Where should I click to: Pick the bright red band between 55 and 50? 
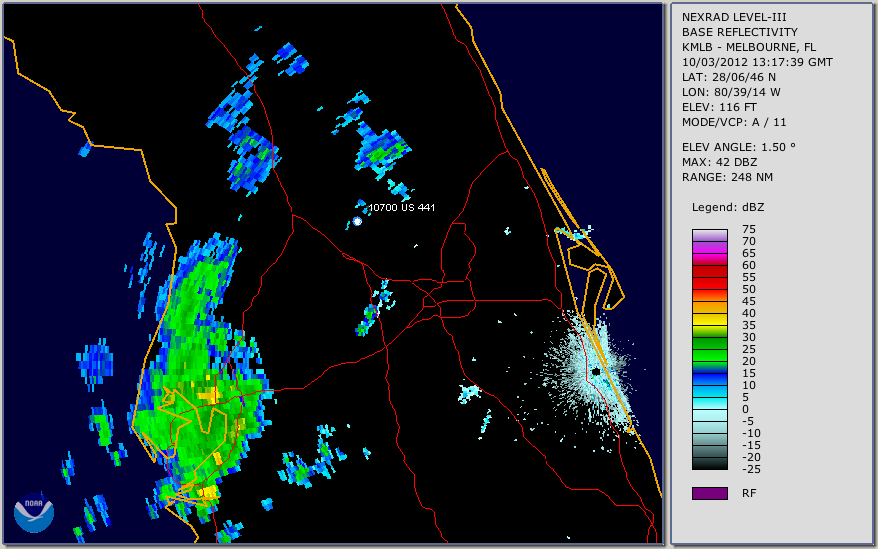[709, 283]
